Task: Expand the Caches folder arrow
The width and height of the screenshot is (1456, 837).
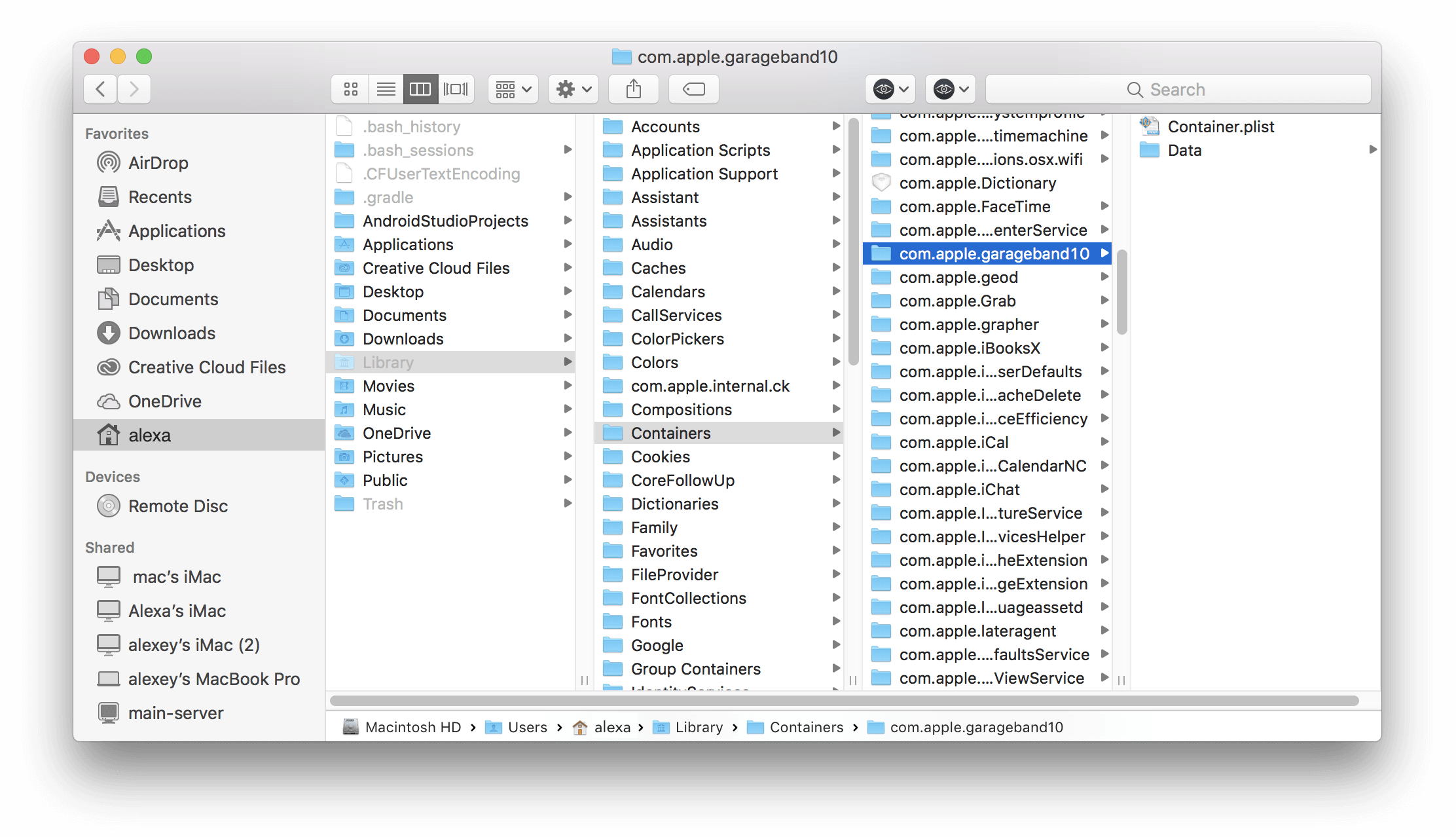Action: 836,268
